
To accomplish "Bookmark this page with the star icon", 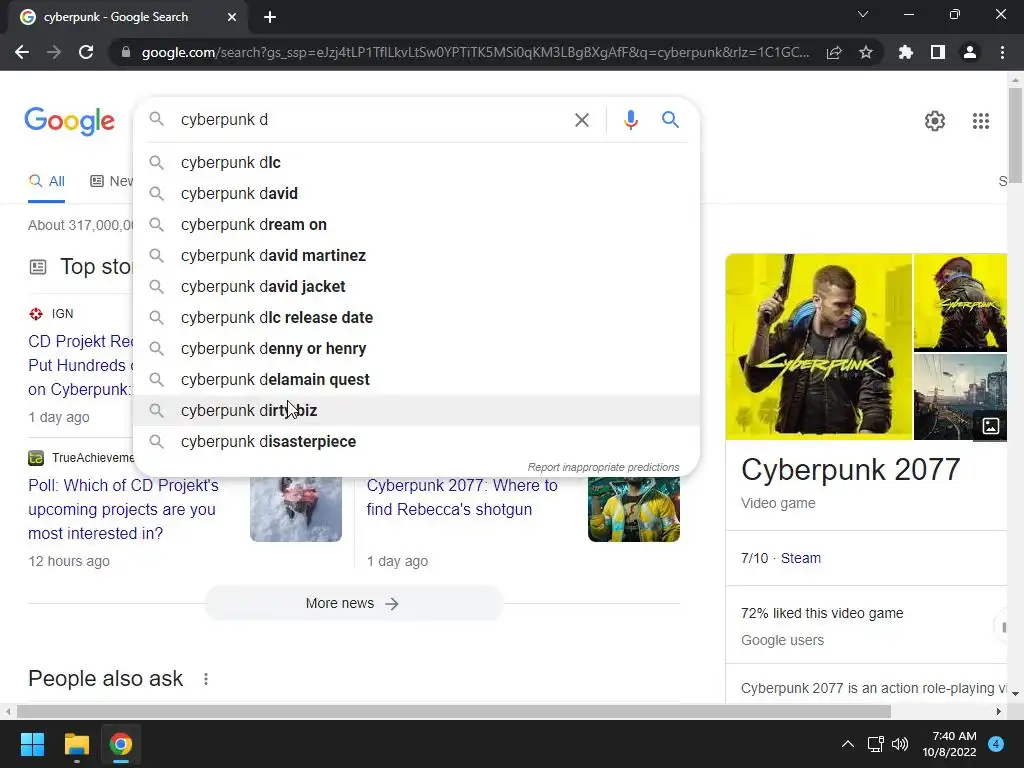I will [865, 52].
